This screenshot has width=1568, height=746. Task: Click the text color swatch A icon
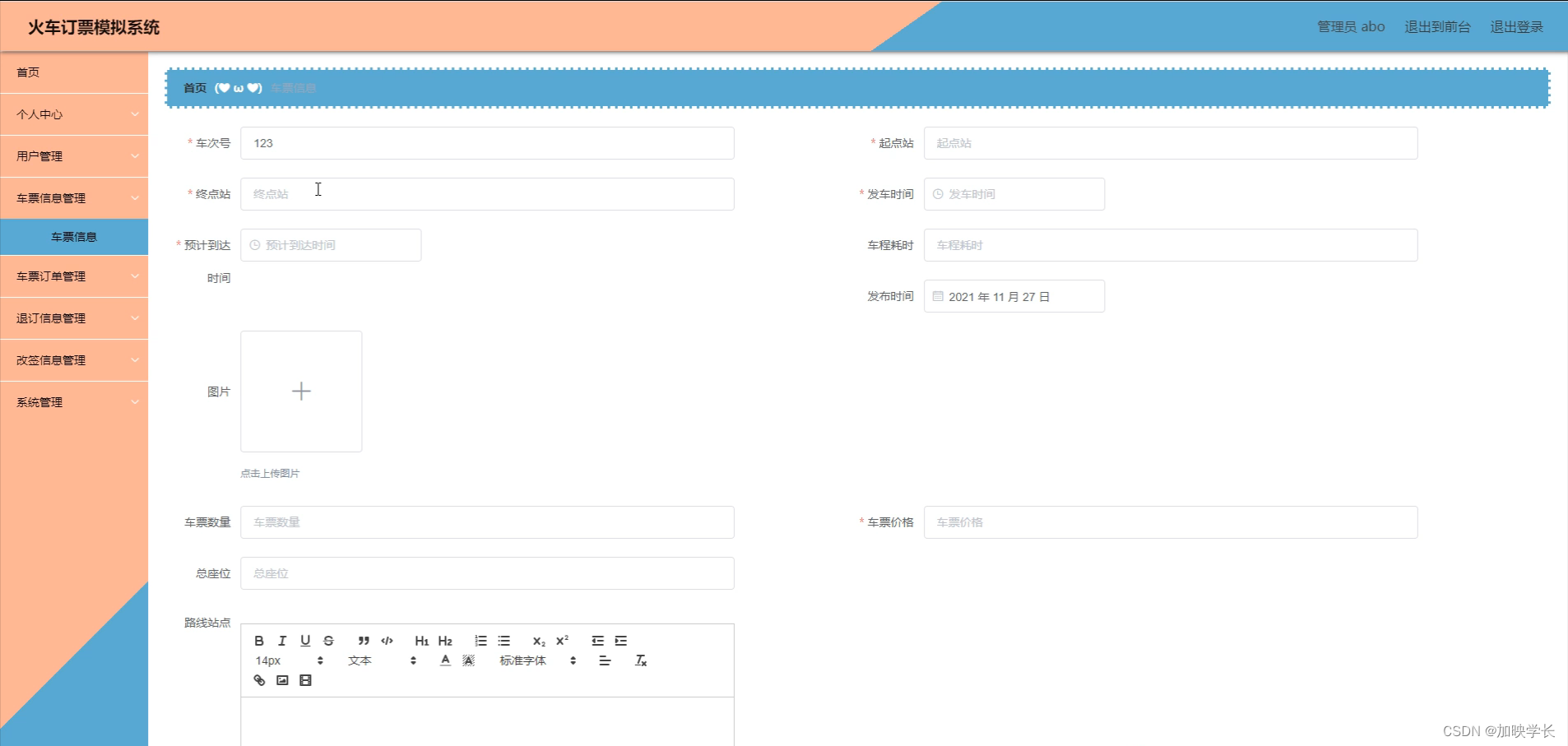pyautogui.click(x=445, y=660)
